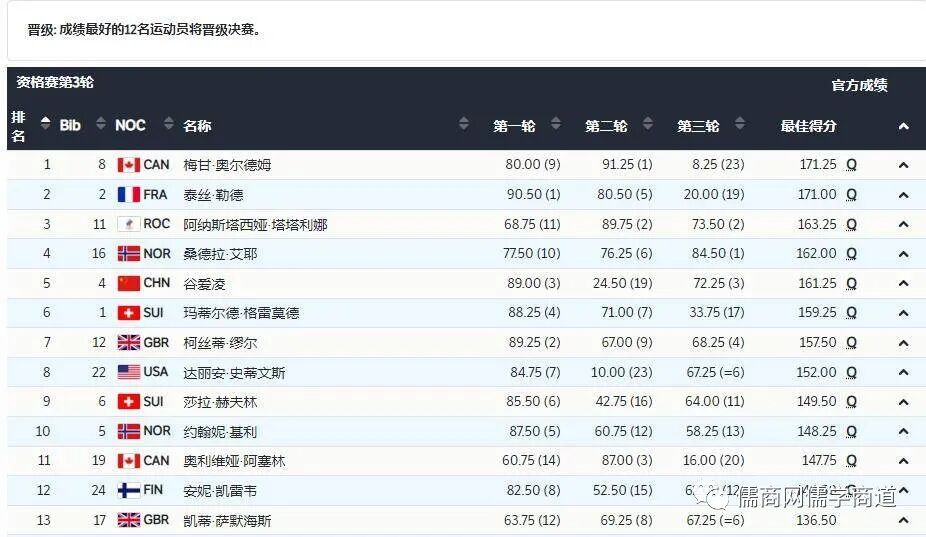The width and height of the screenshot is (926, 537).
Task: Click 最佳得分 column header
Action: point(808,126)
